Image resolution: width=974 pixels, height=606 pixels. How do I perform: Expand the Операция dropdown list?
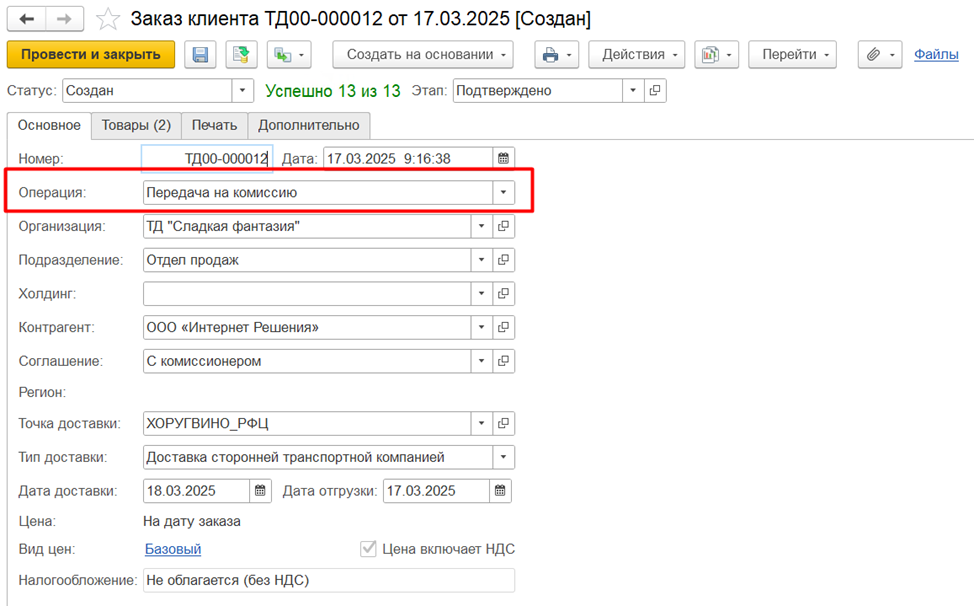point(504,193)
